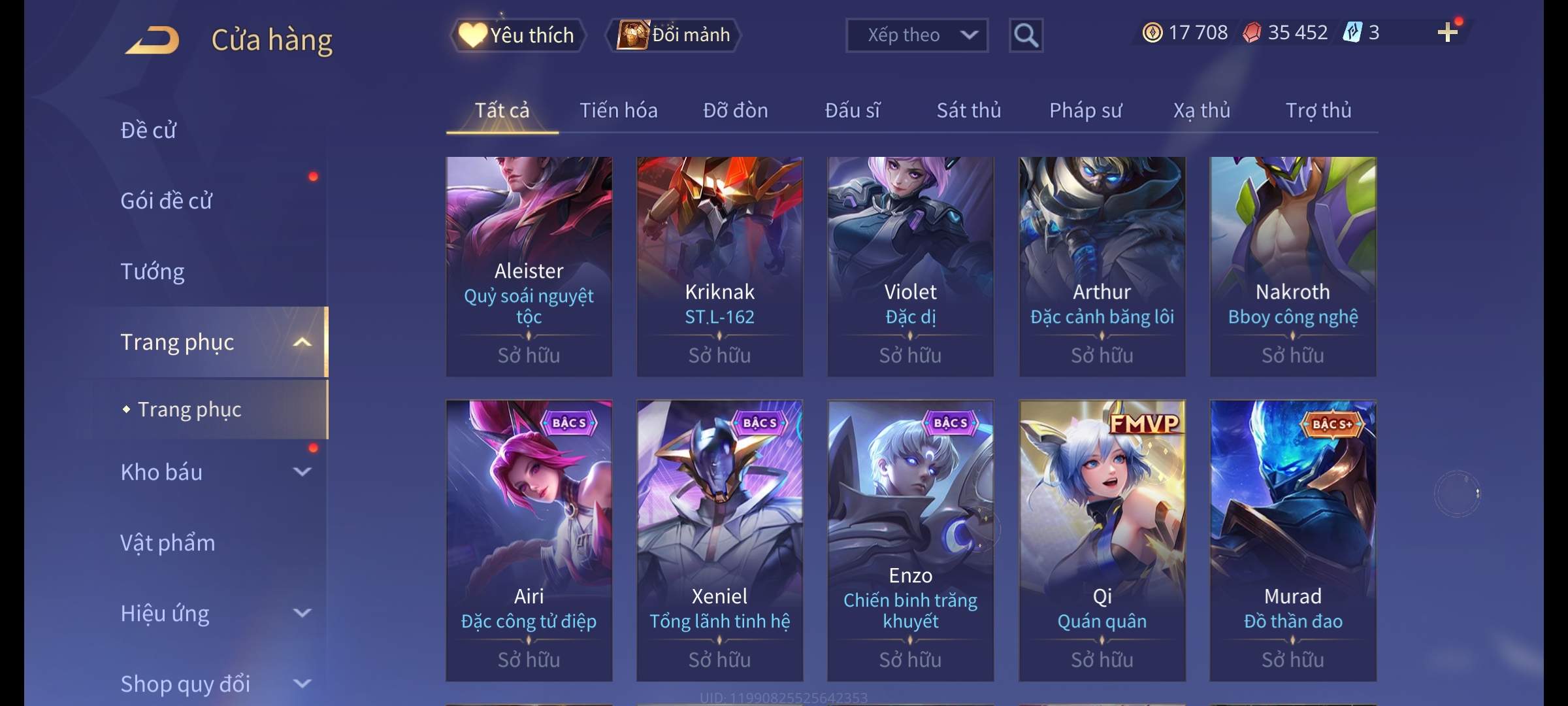
Task: Open the Xếp theo sort dropdown
Action: tap(917, 35)
